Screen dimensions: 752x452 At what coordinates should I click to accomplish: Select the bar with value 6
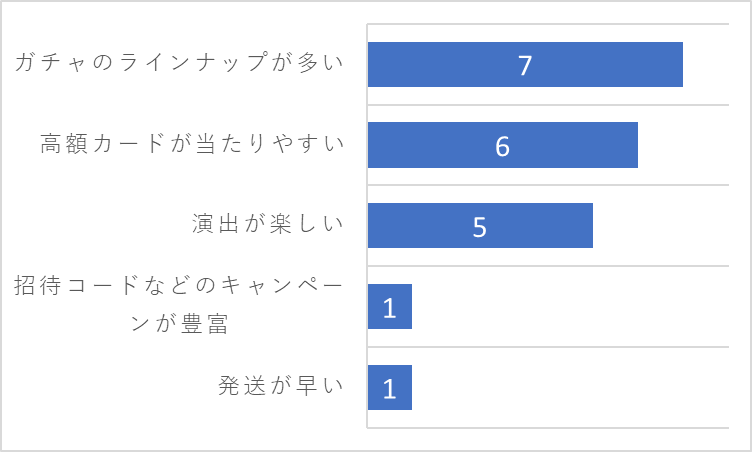pos(503,145)
